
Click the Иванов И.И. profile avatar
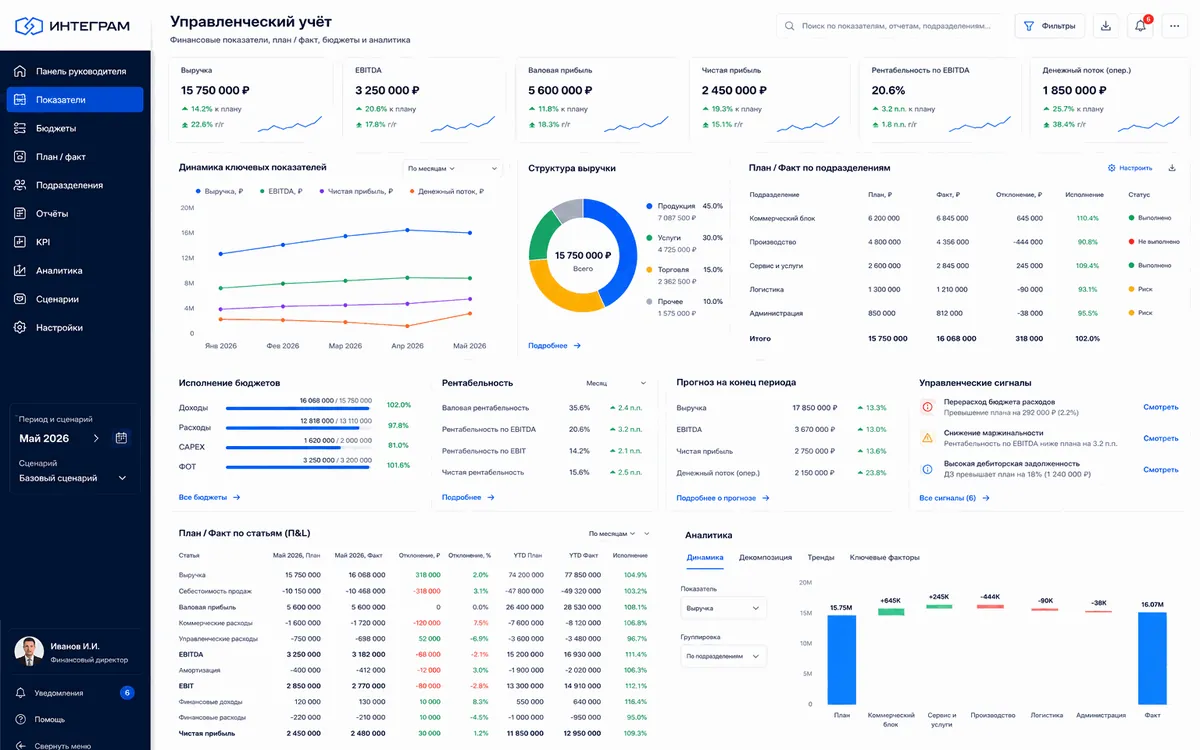[x=29, y=652]
